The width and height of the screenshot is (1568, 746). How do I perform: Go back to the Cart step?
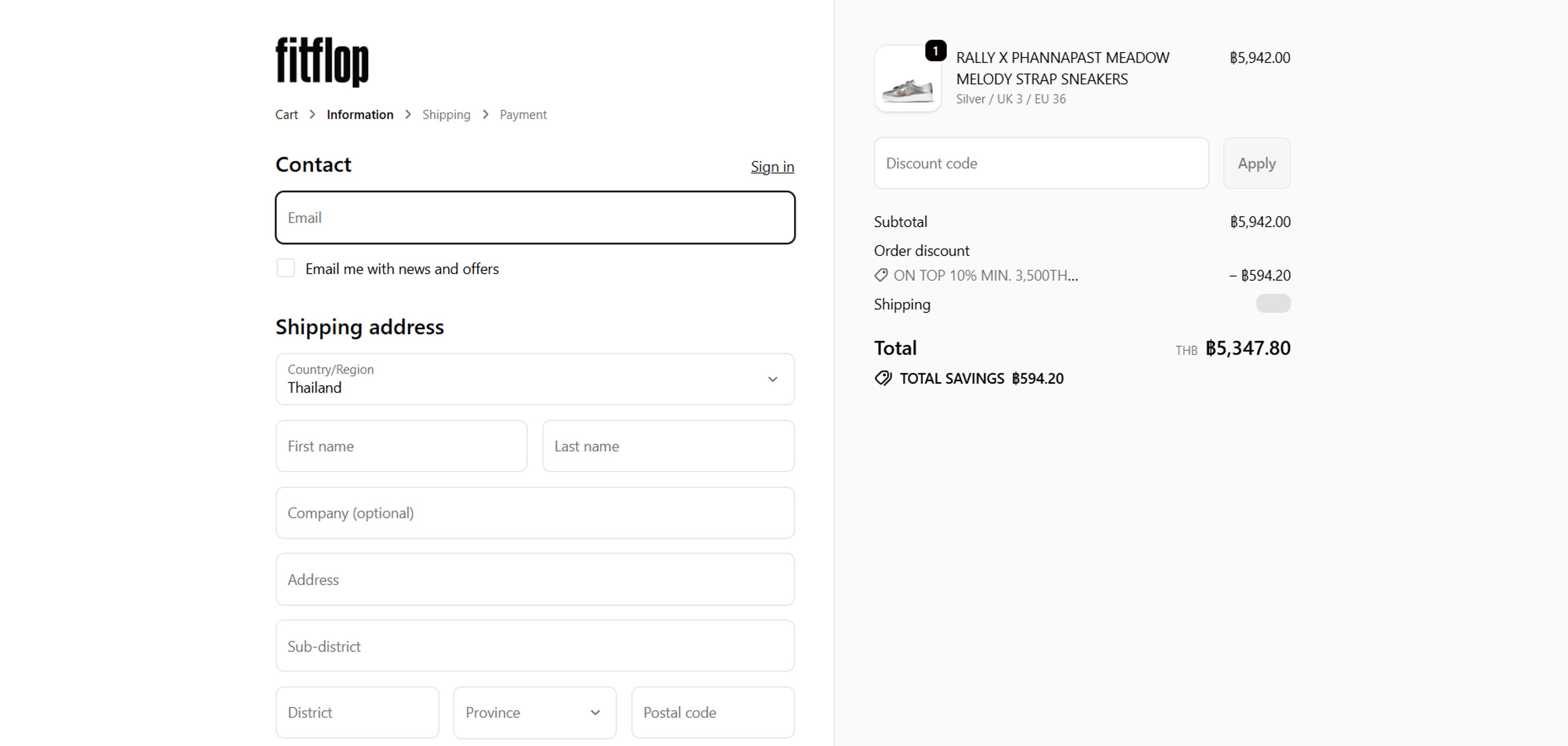point(286,114)
